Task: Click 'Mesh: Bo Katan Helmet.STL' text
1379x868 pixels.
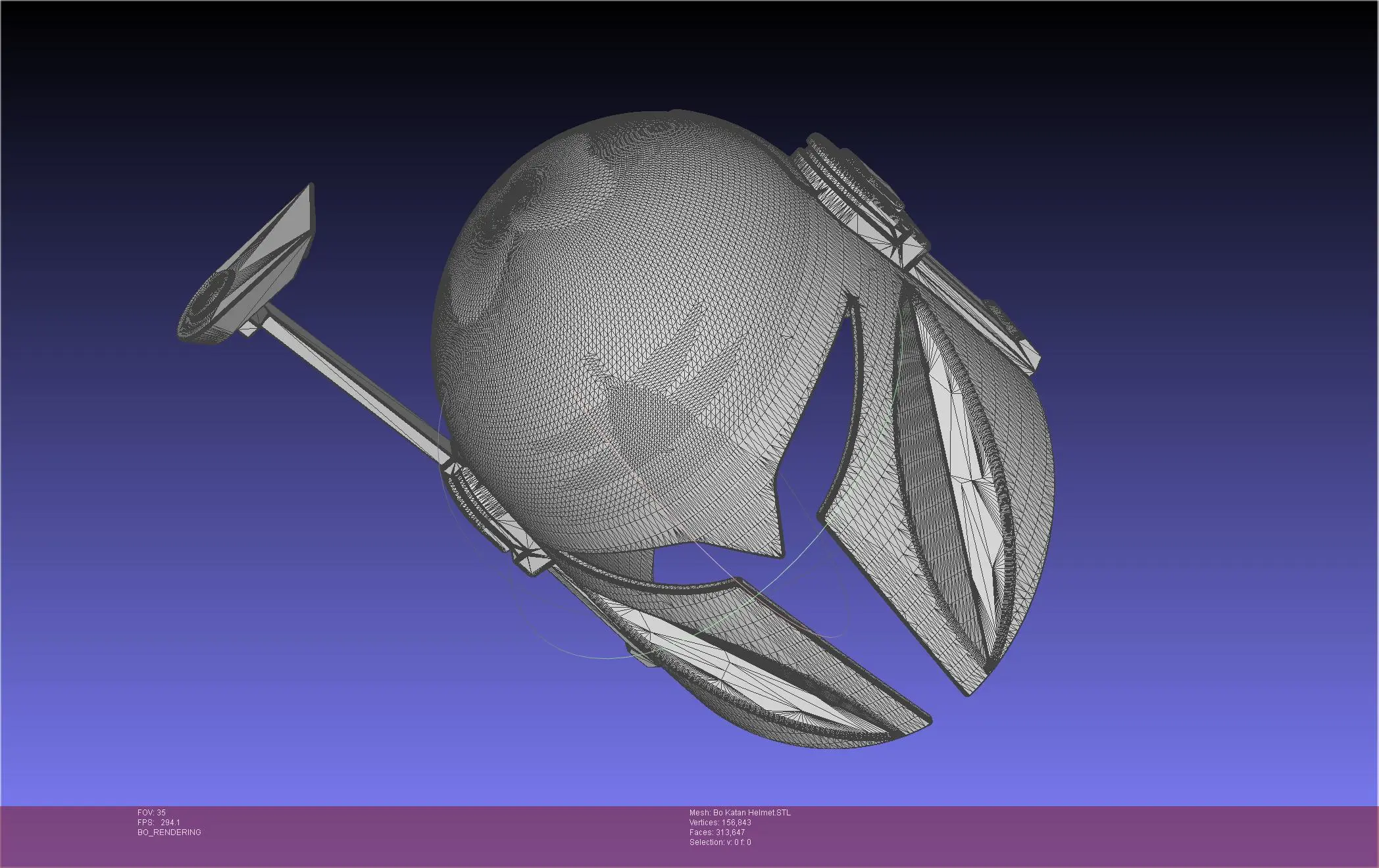Action: click(740, 813)
